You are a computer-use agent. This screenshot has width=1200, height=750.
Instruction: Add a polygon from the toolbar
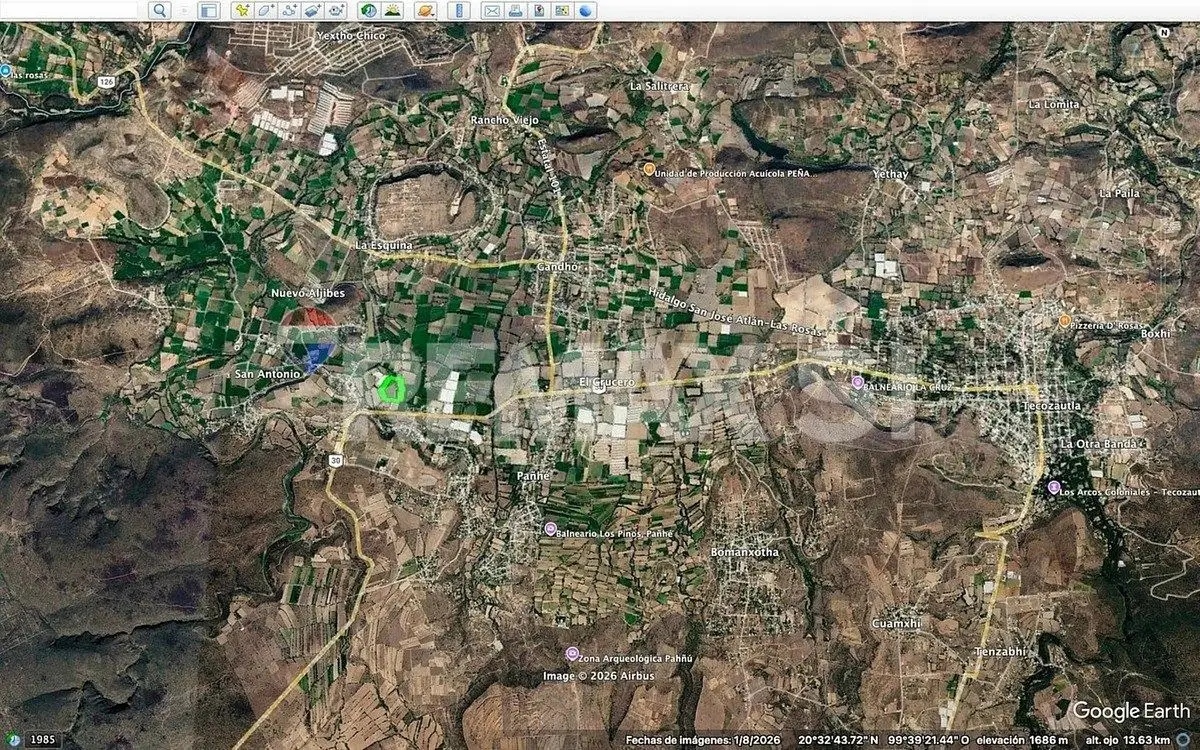coord(265,10)
